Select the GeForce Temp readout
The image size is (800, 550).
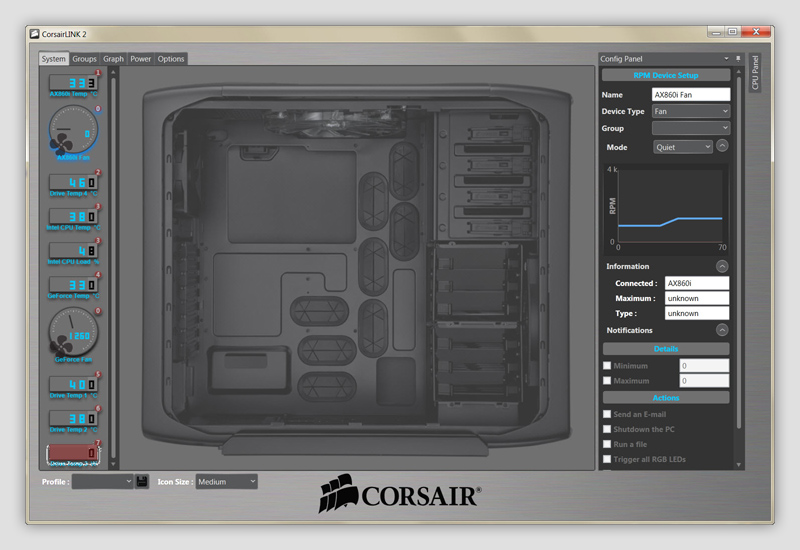73,285
